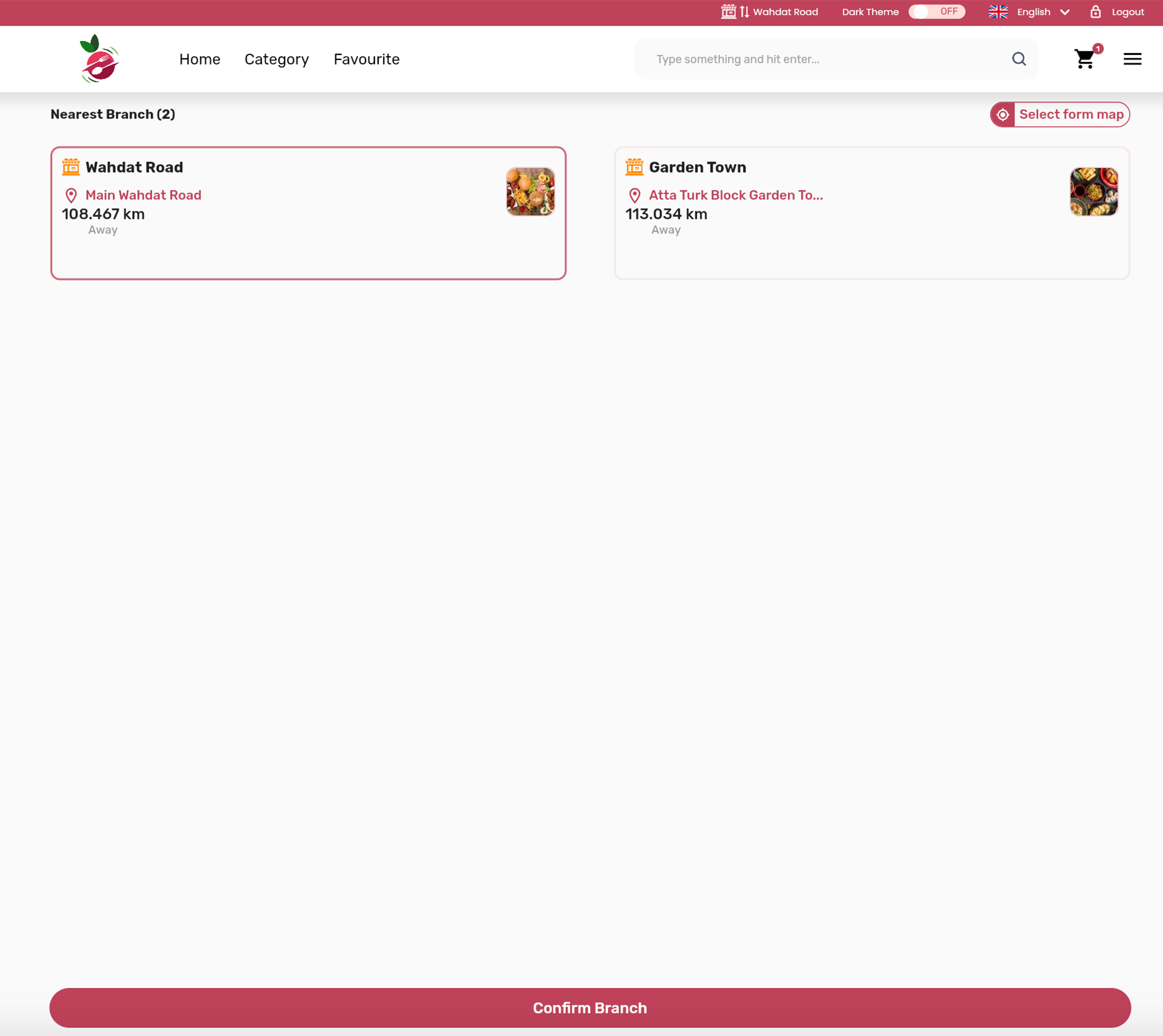
Task: Go to the Category page
Action: coord(276,59)
